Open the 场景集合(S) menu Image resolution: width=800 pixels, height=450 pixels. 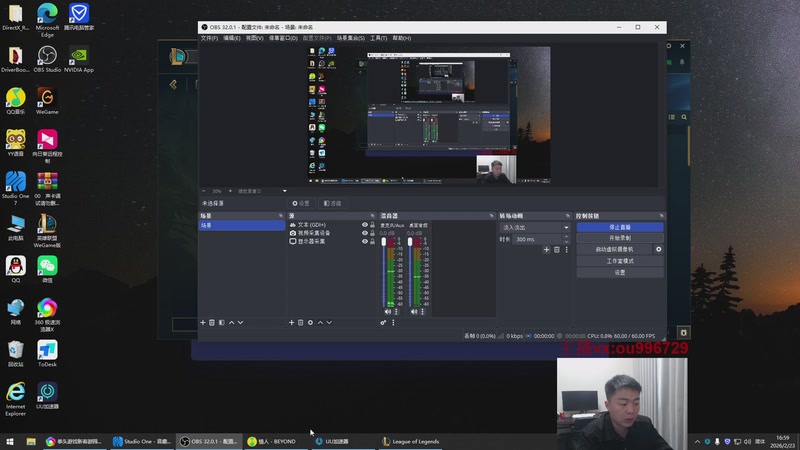[x=351, y=38]
